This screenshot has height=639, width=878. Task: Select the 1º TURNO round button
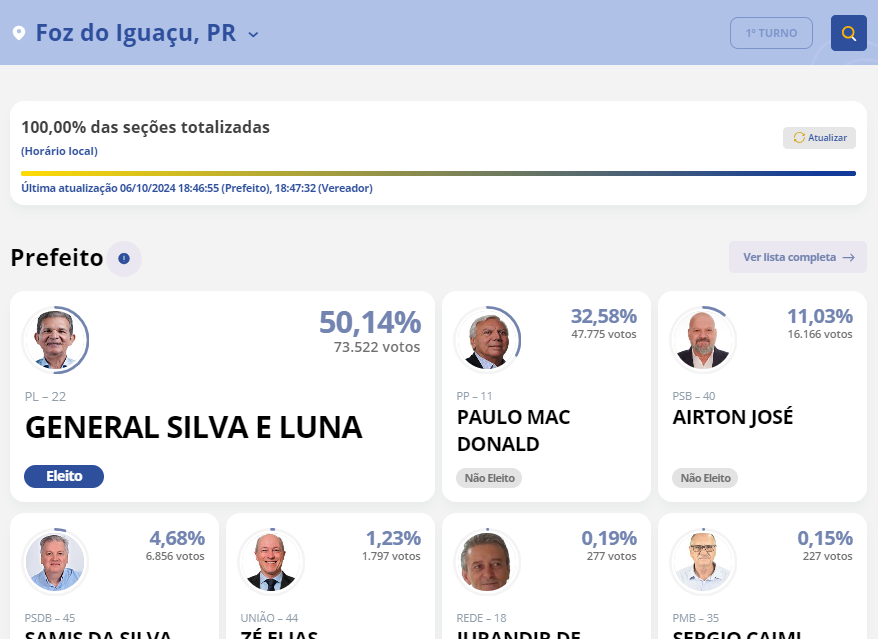point(771,33)
